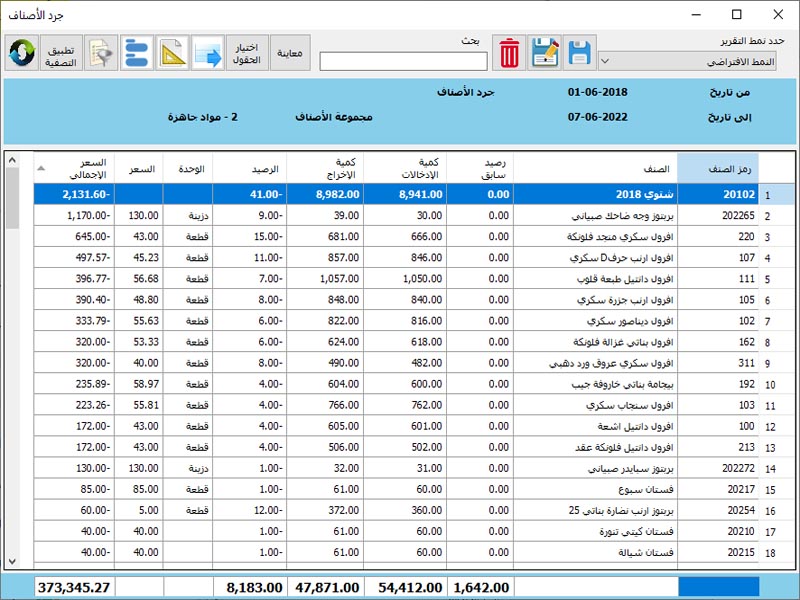800x600 pixels.
Task: Click the 'معاينة' preview button
Action: [290, 53]
